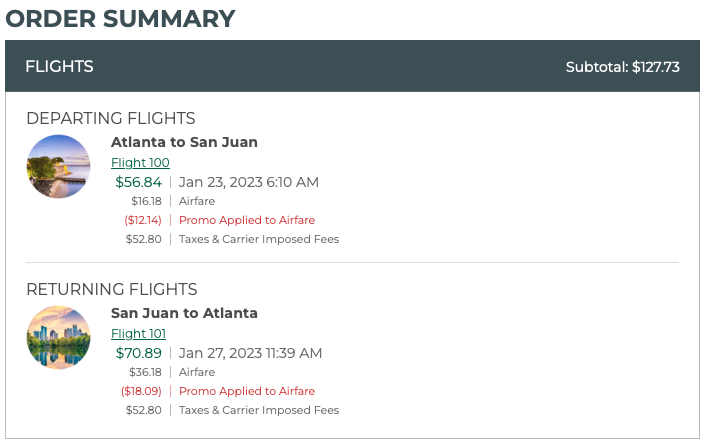Click the RETURNING FLIGHTS heading
Viewport: 704px width, 444px height.
coord(112,290)
